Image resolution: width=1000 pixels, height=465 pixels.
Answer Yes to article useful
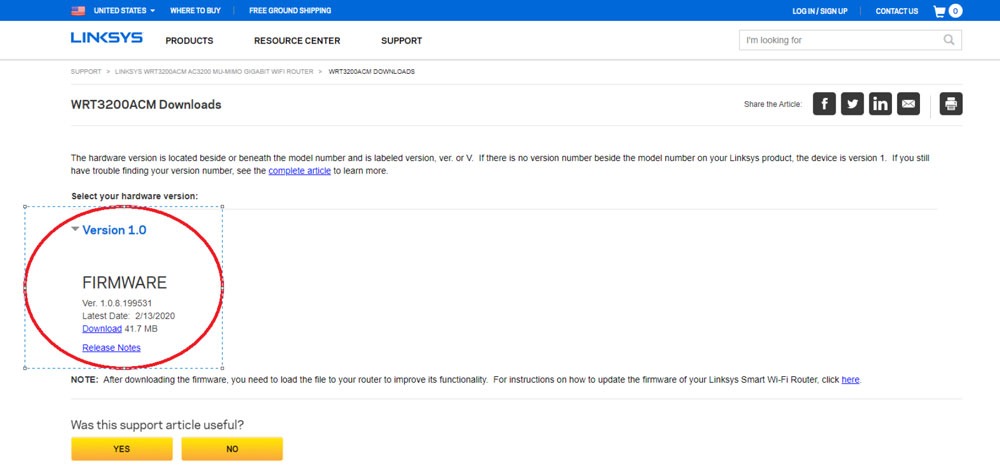122,449
